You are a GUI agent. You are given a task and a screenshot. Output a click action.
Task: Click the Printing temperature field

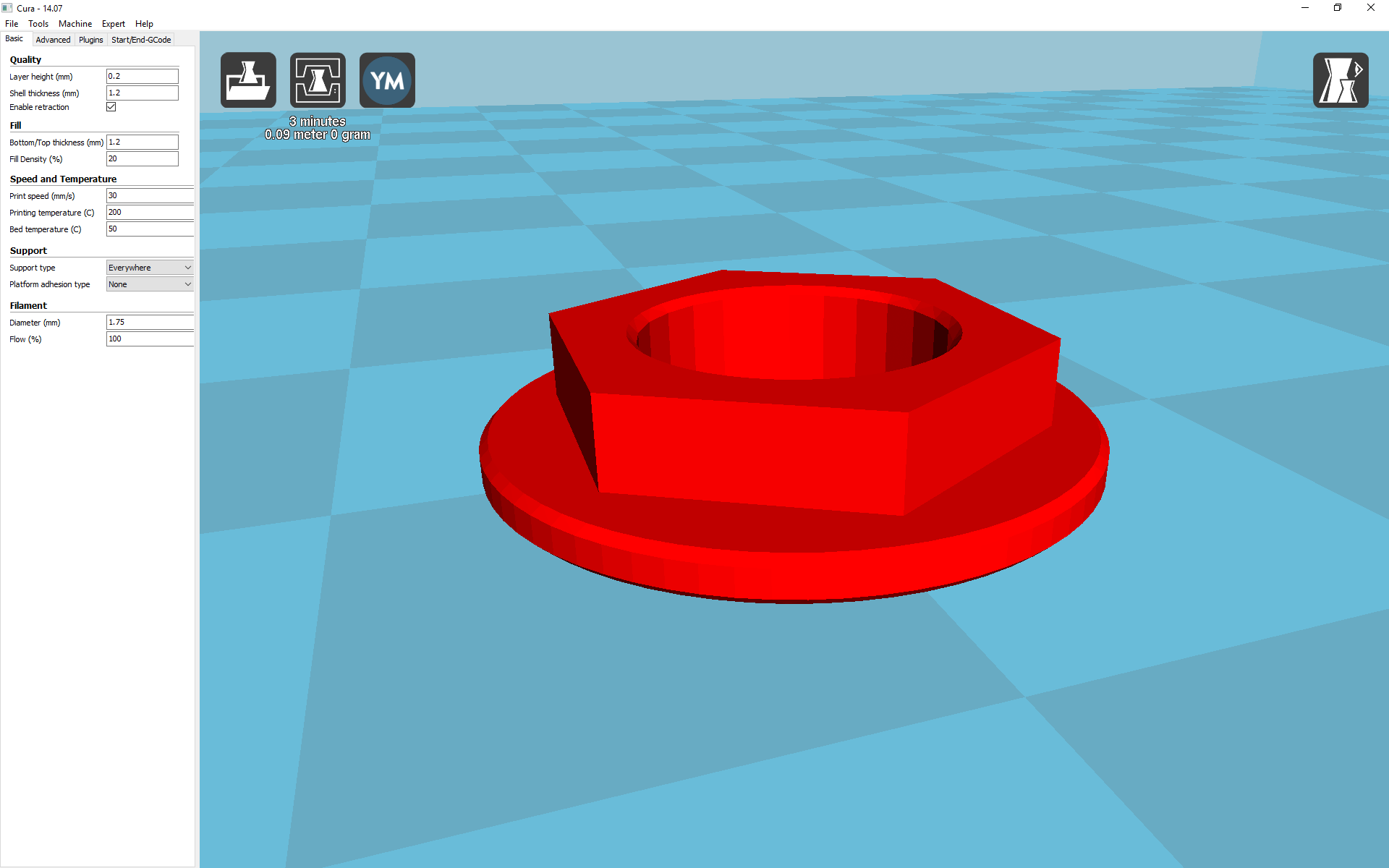pos(149,212)
